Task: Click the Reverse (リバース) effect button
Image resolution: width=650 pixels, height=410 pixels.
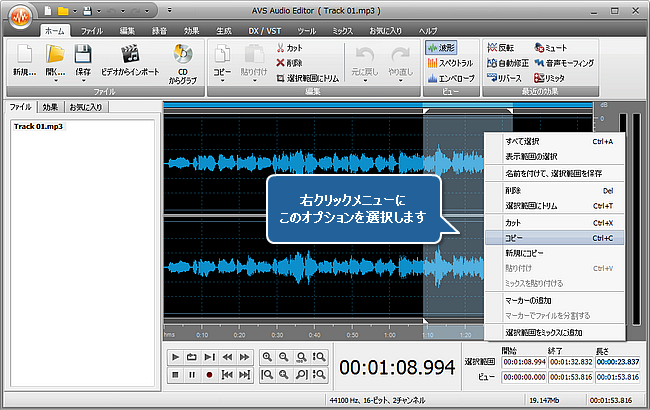Action: [507, 77]
